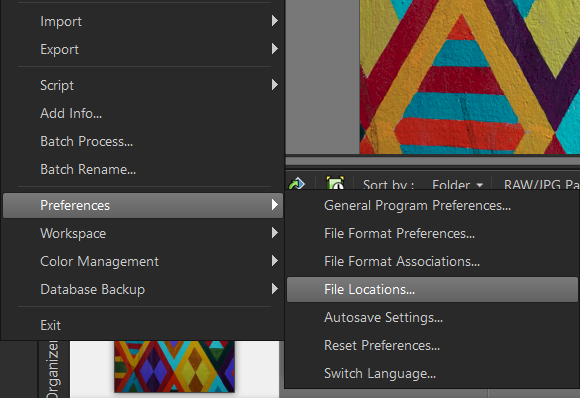The image size is (580, 398).
Task: Open the Database Backup submenu
Action: coord(143,289)
